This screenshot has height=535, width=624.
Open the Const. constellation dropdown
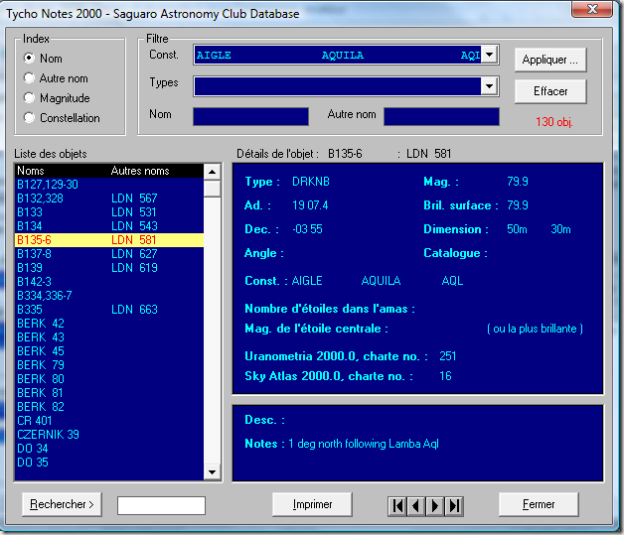tap(489, 55)
